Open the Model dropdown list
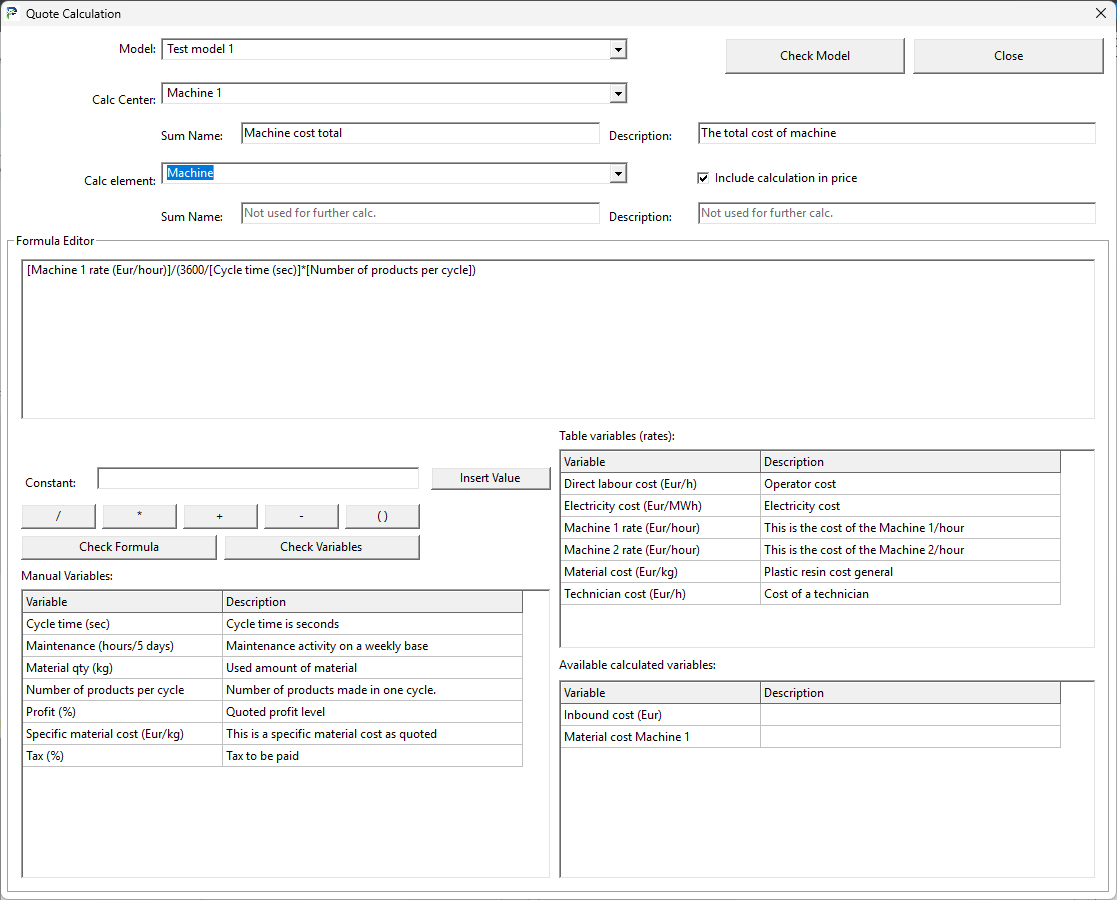The height and width of the screenshot is (900, 1117). click(x=617, y=49)
